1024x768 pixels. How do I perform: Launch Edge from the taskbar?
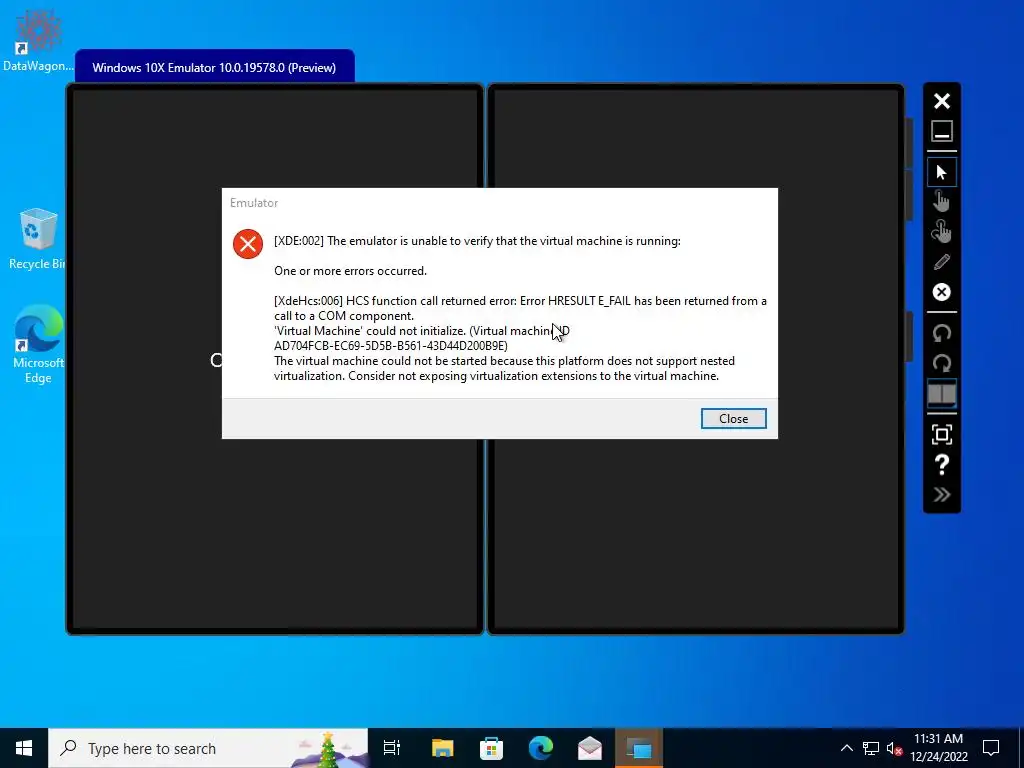[541, 748]
